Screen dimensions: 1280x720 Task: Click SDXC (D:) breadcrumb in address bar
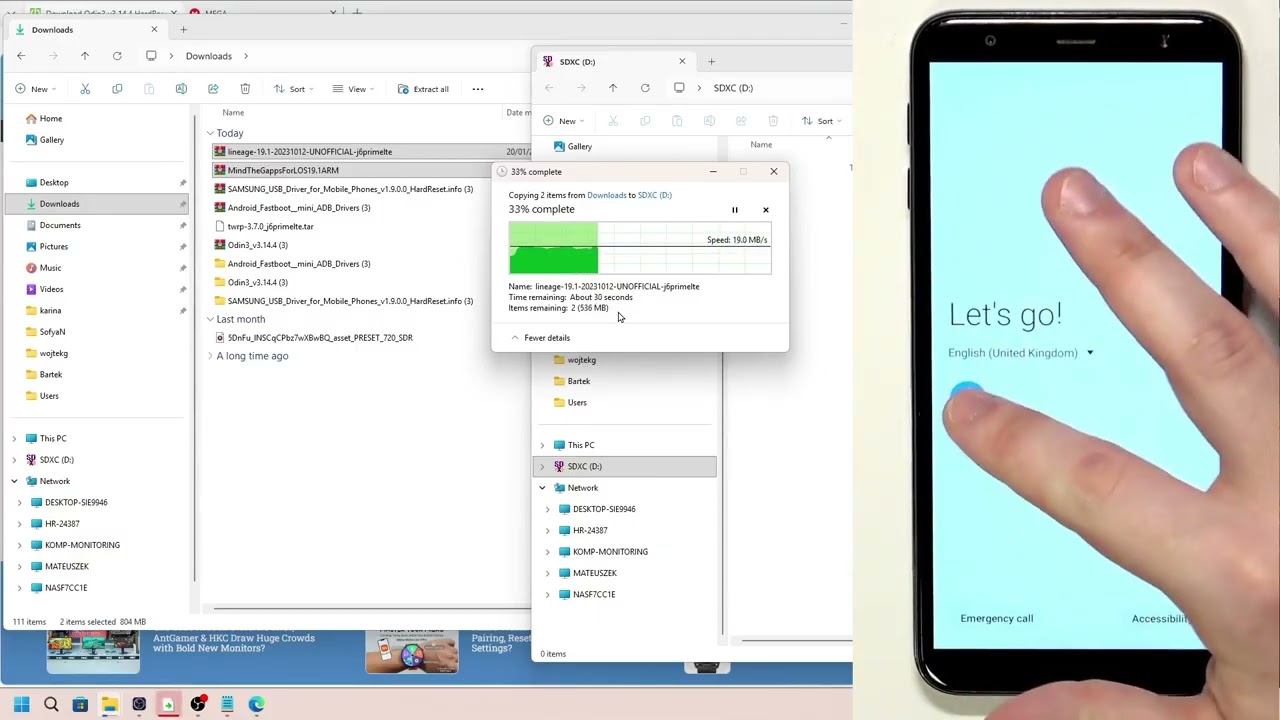point(733,88)
